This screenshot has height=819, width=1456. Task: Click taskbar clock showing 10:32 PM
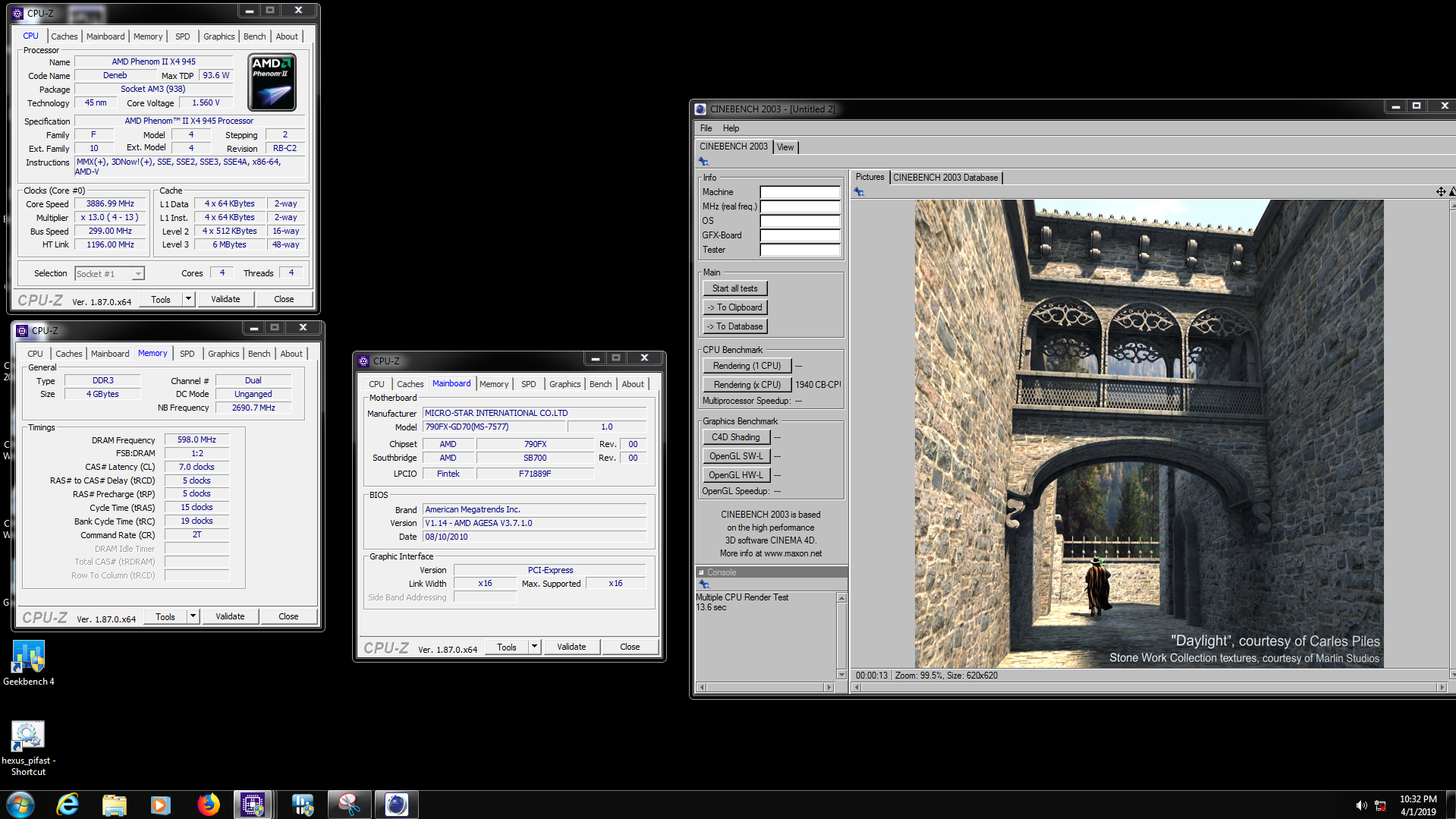pos(1418,805)
